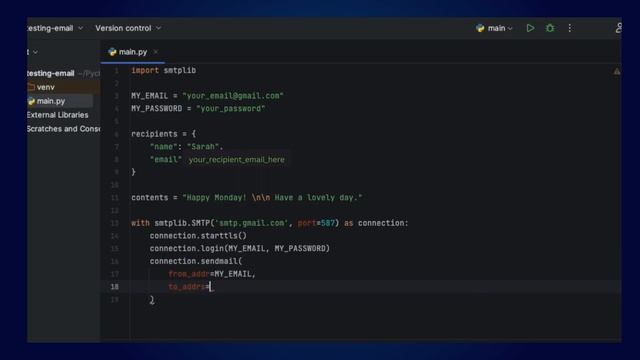Click the contents string 'Happy Monday!'
Viewport: 640px width, 360px height.
[272, 198]
